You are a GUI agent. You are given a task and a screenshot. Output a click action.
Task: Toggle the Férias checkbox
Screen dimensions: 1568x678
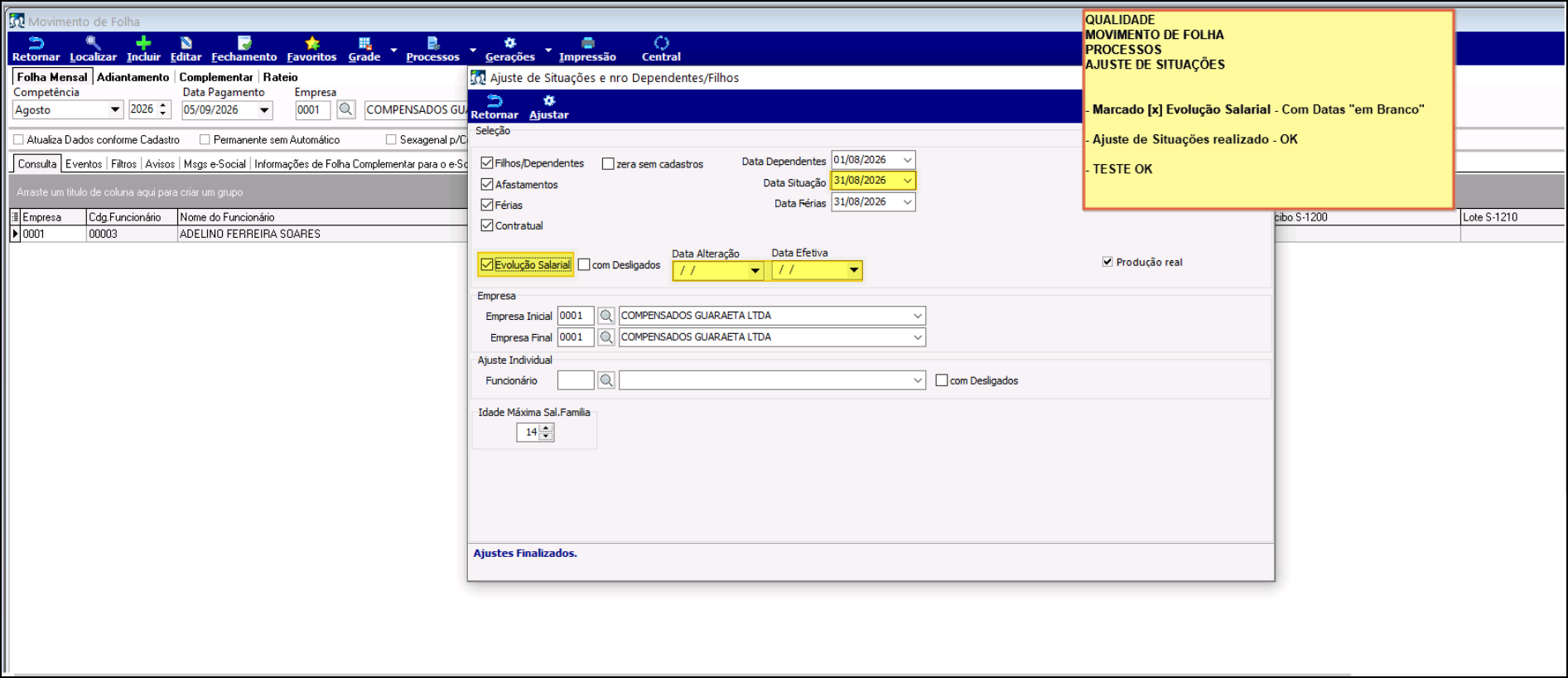487,205
